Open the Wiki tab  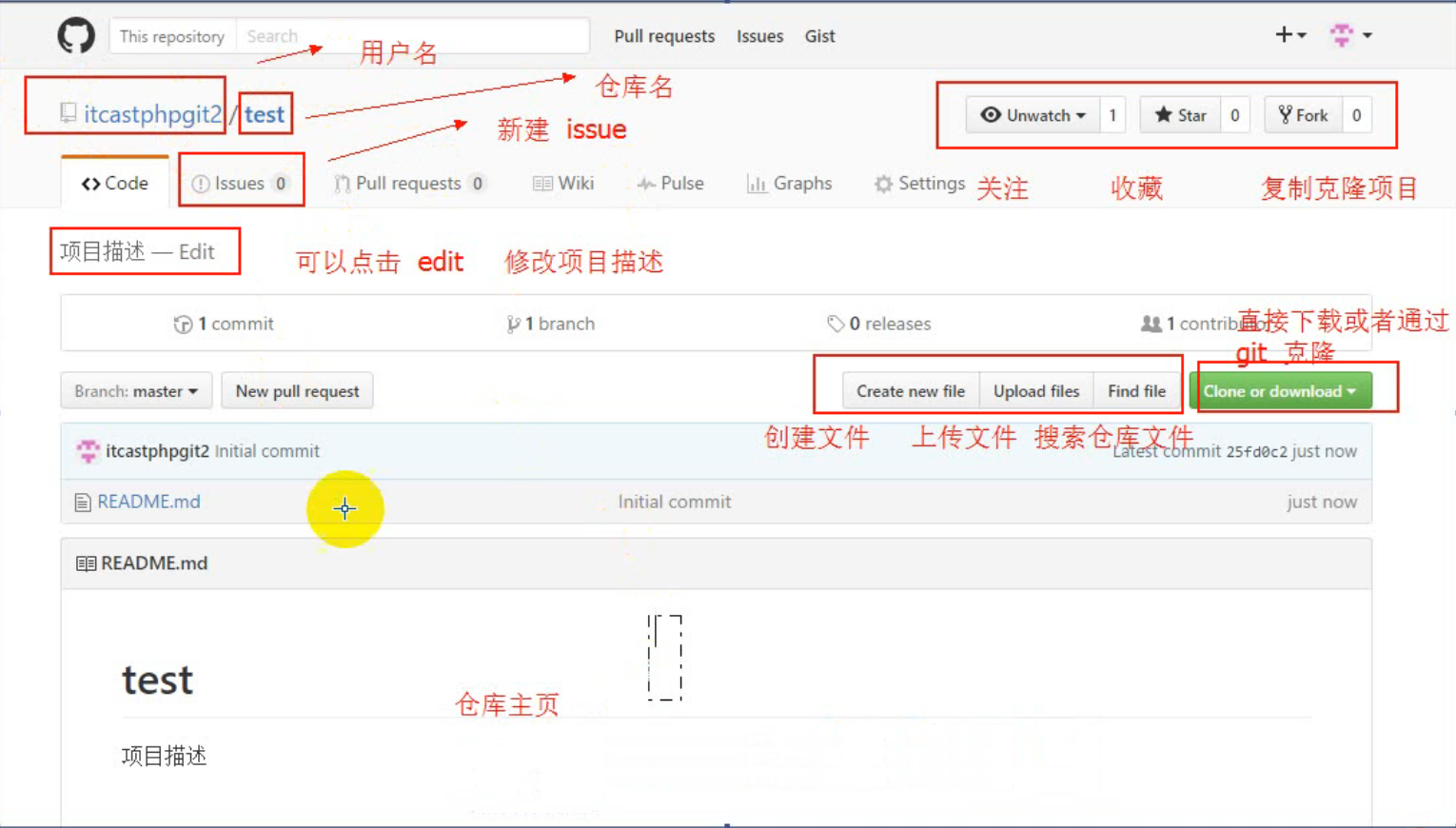tap(563, 183)
